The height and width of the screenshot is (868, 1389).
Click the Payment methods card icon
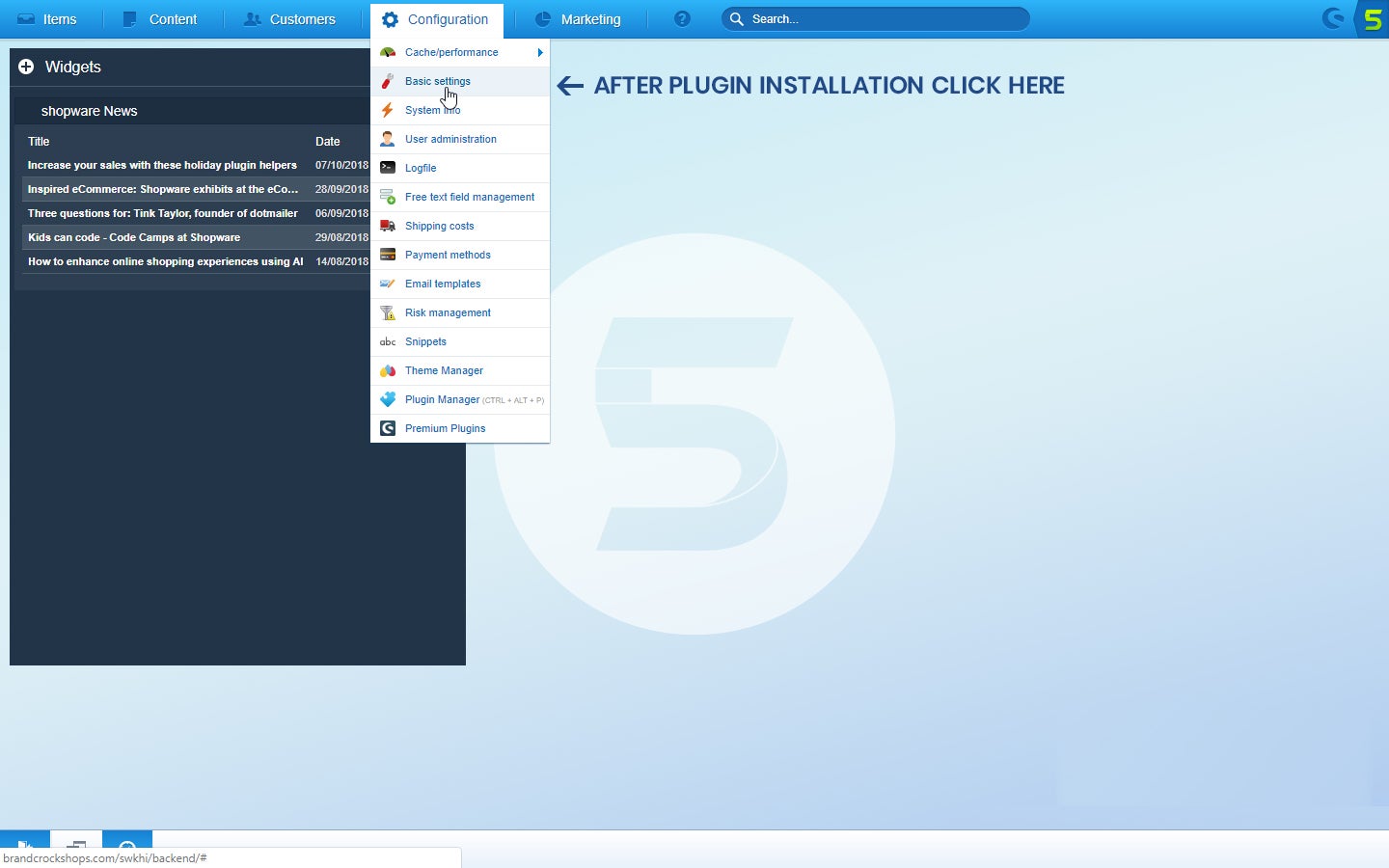[388, 255]
